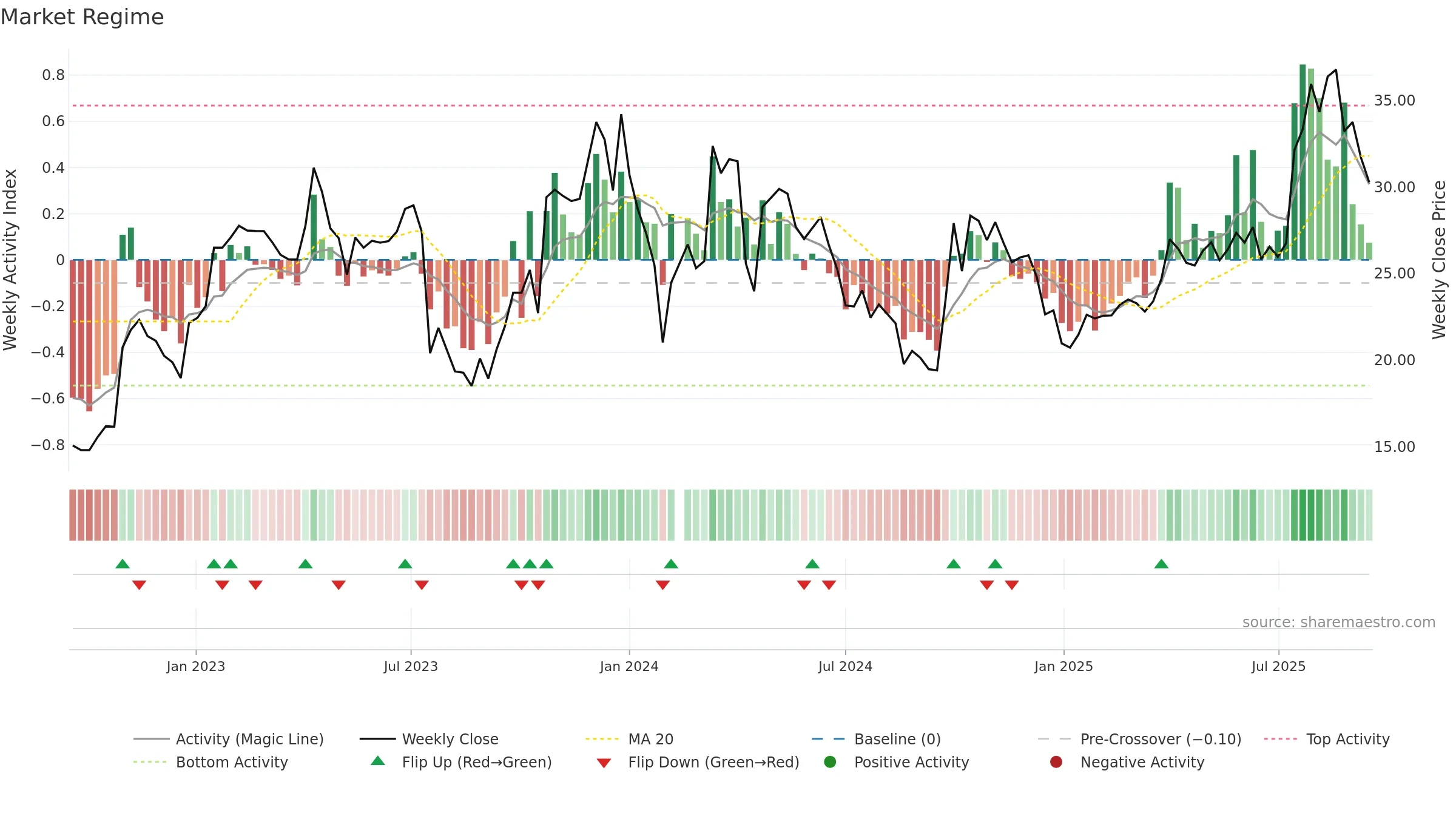
Task: Select the Jan 2025 x-axis label
Action: 1063,666
